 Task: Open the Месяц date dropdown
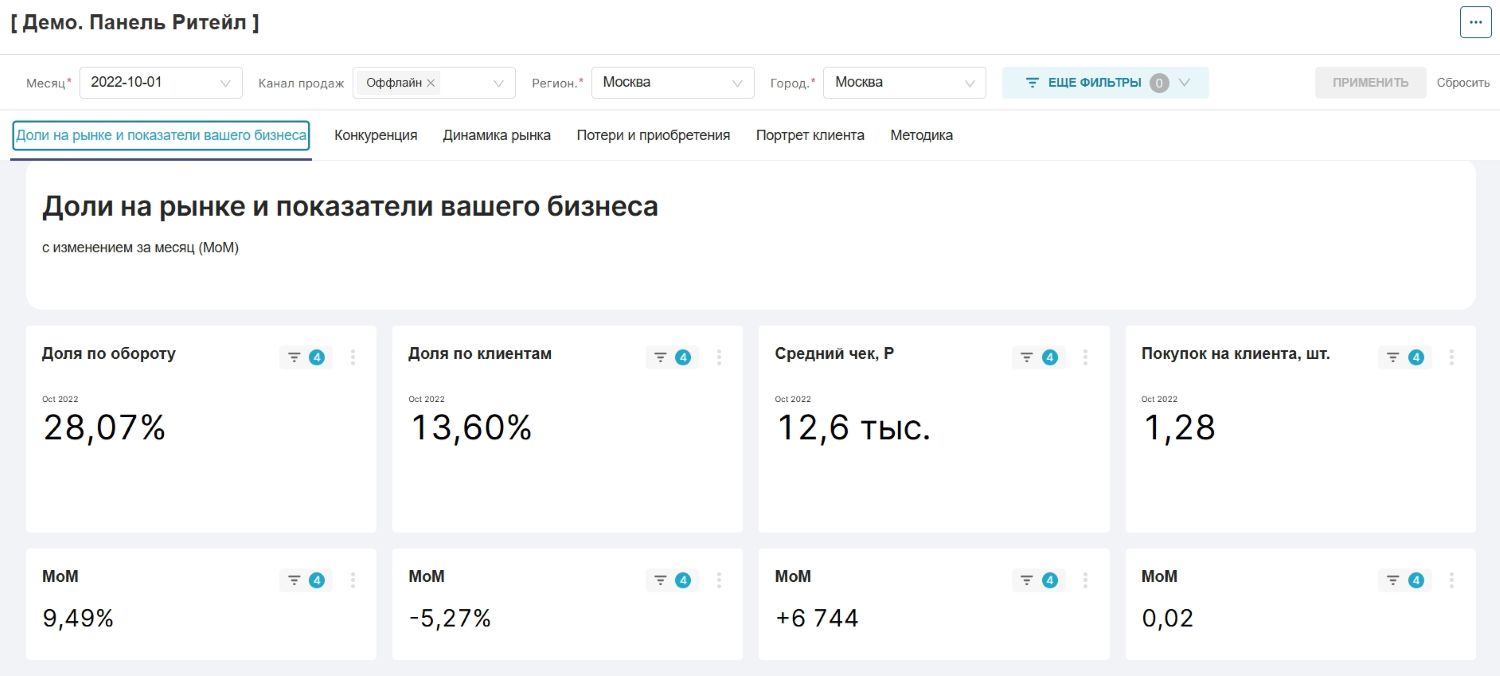pyautogui.click(x=160, y=83)
